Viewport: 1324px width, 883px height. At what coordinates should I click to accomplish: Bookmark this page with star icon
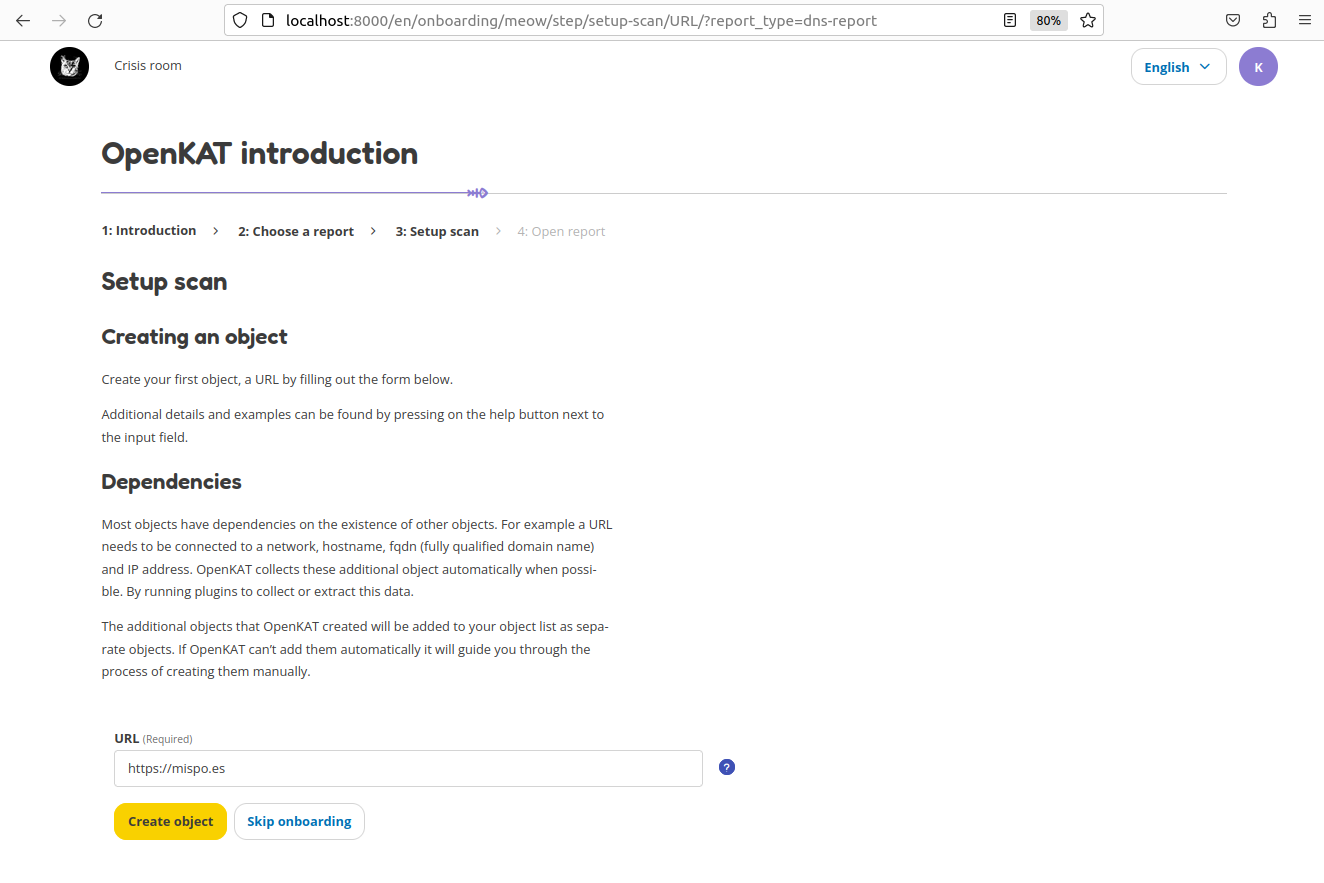(x=1088, y=20)
